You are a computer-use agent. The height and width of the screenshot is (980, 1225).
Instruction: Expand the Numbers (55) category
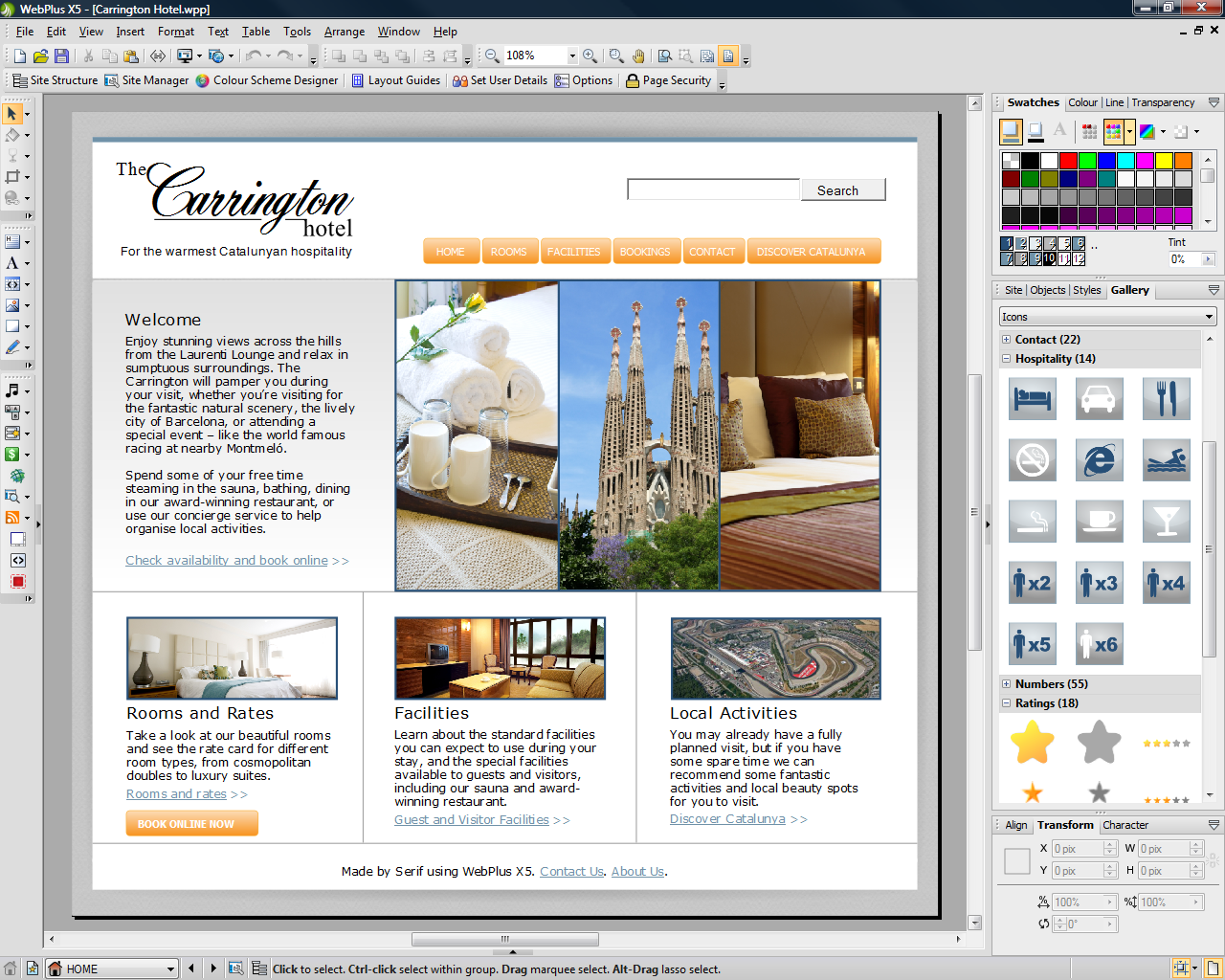tap(1006, 684)
